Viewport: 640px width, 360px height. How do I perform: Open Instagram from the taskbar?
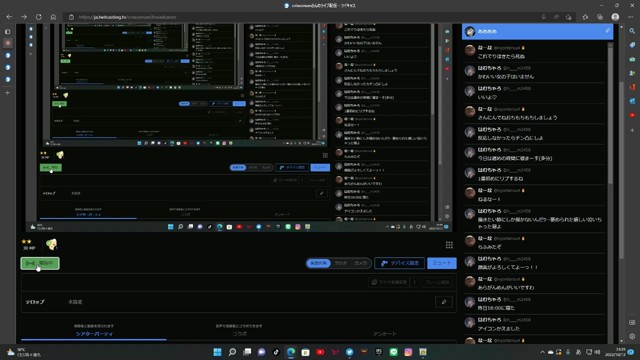(408, 352)
